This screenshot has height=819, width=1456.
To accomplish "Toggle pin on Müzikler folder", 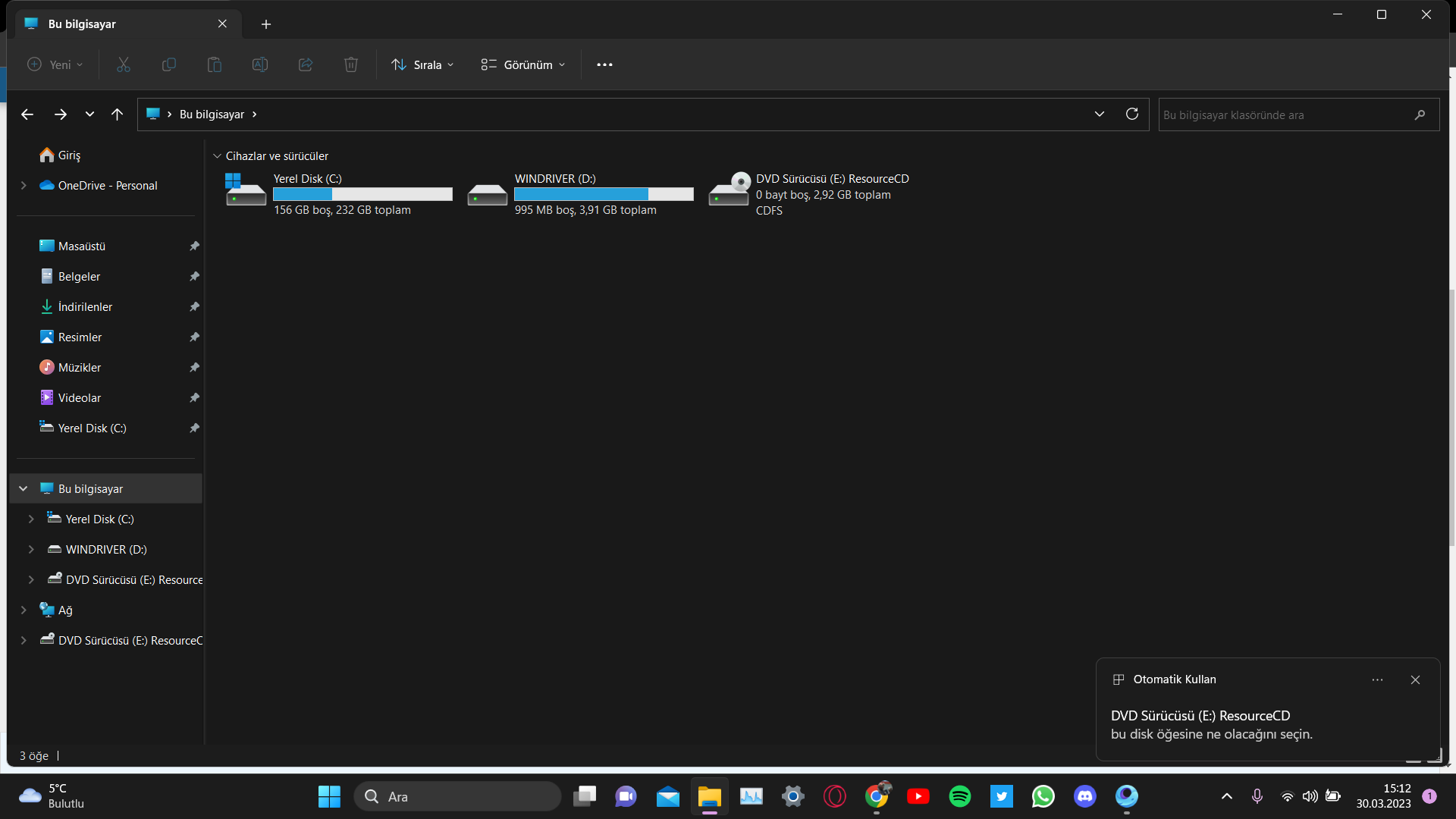I will [194, 367].
